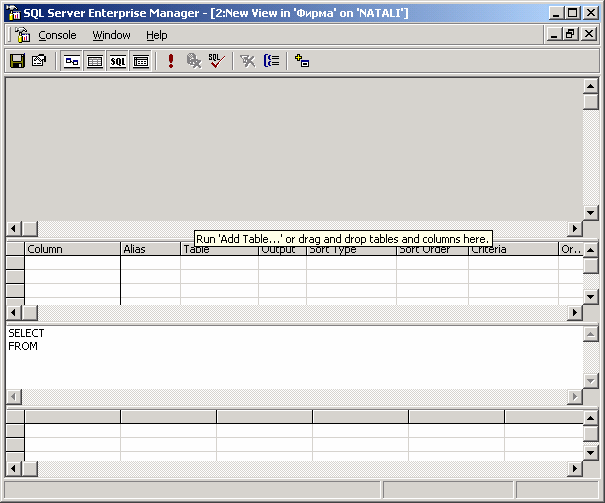Click the Column header in the grid pane
The image size is (605, 503).
[x=73, y=249]
